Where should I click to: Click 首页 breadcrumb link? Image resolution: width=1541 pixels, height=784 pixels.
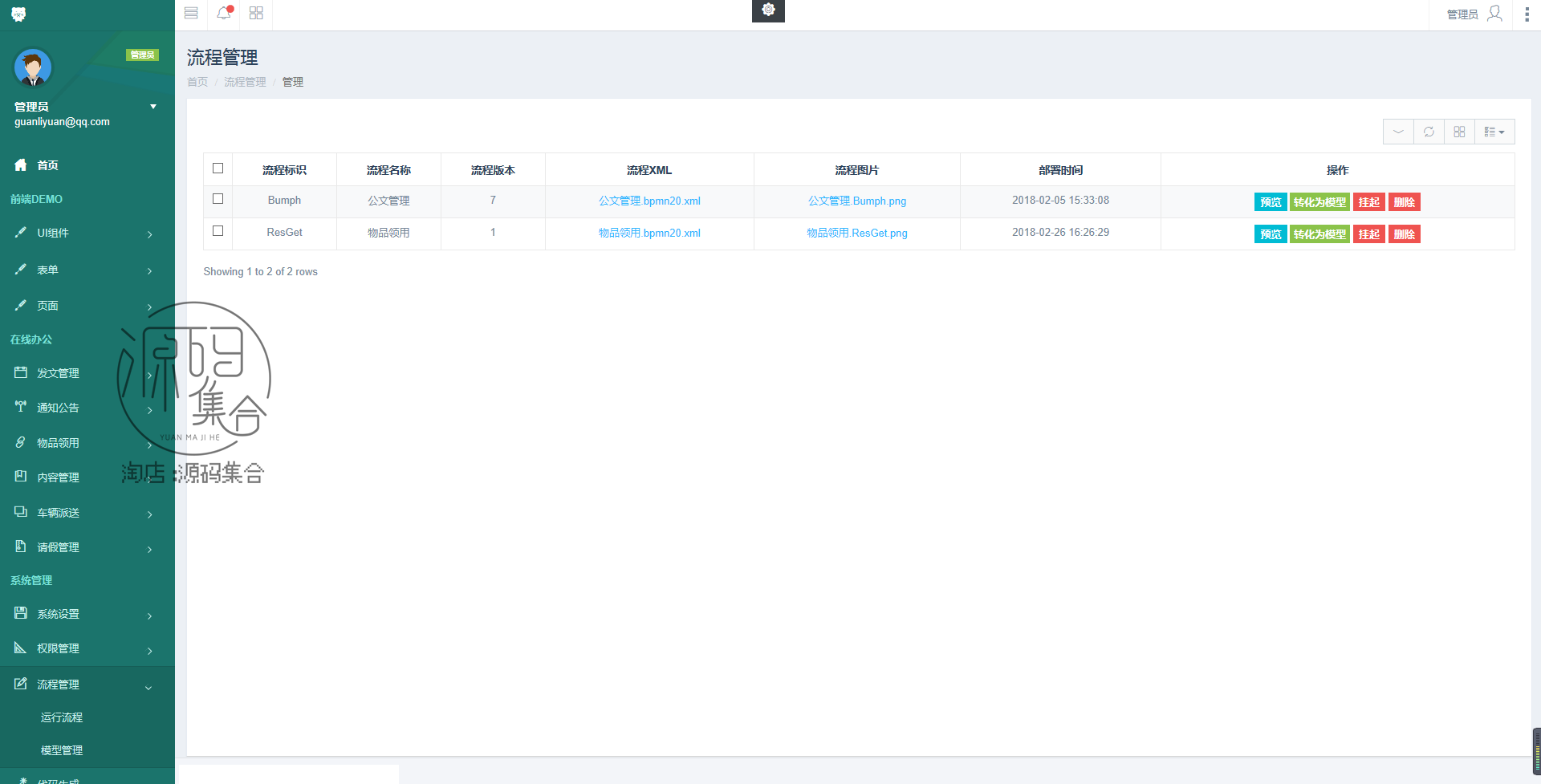(197, 82)
